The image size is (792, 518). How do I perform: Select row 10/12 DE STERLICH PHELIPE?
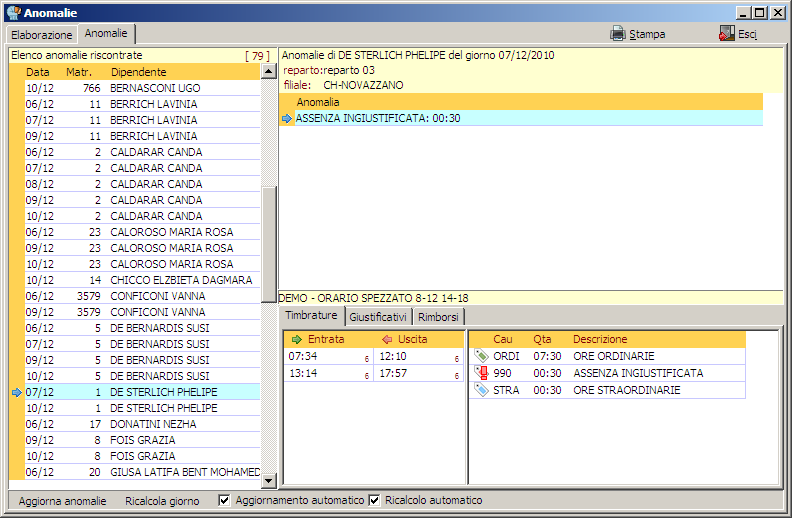(x=142, y=408)
